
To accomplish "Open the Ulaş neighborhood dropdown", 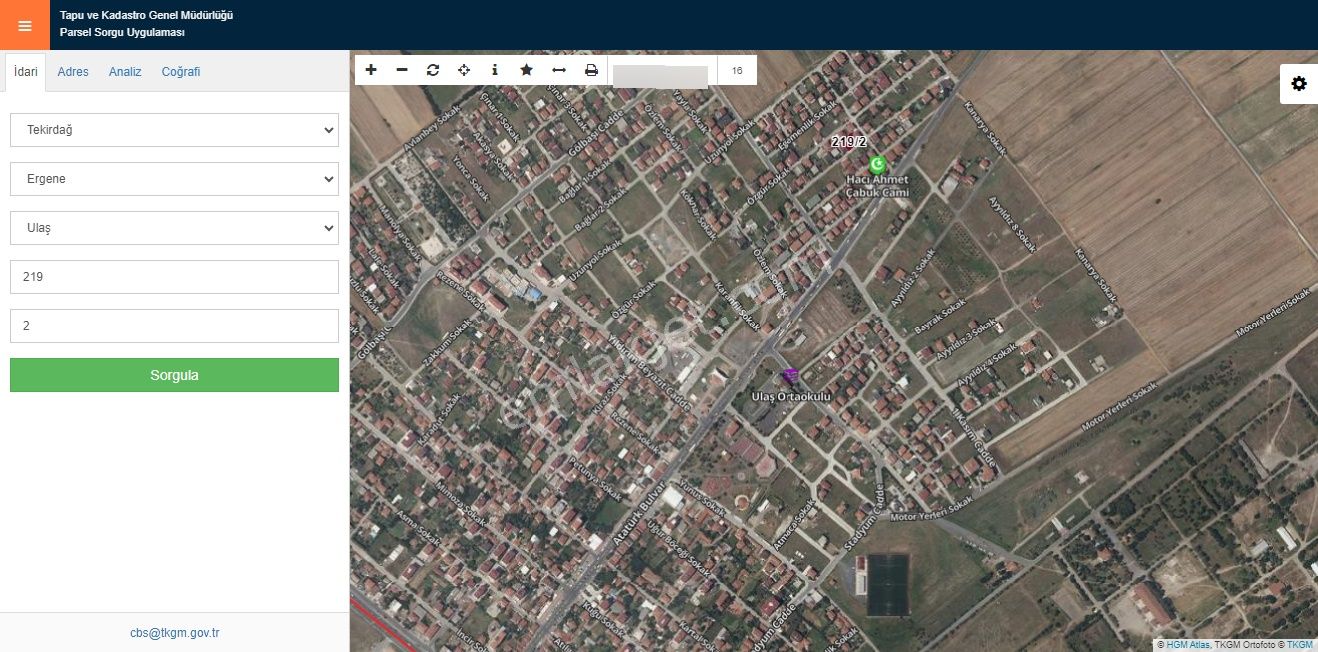I will point(174,227).
